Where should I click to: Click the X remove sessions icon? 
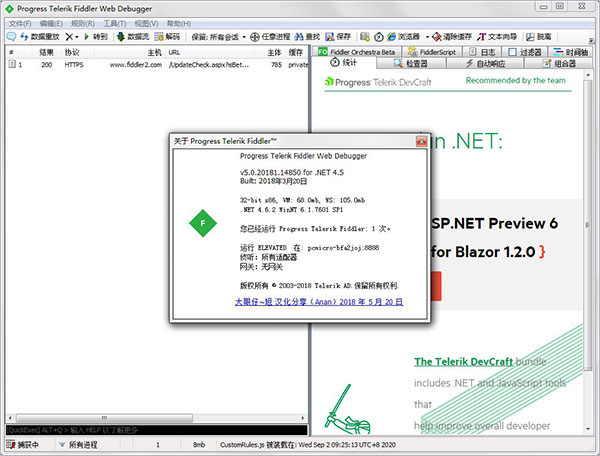pyautogui.click(x=69, y=37)
